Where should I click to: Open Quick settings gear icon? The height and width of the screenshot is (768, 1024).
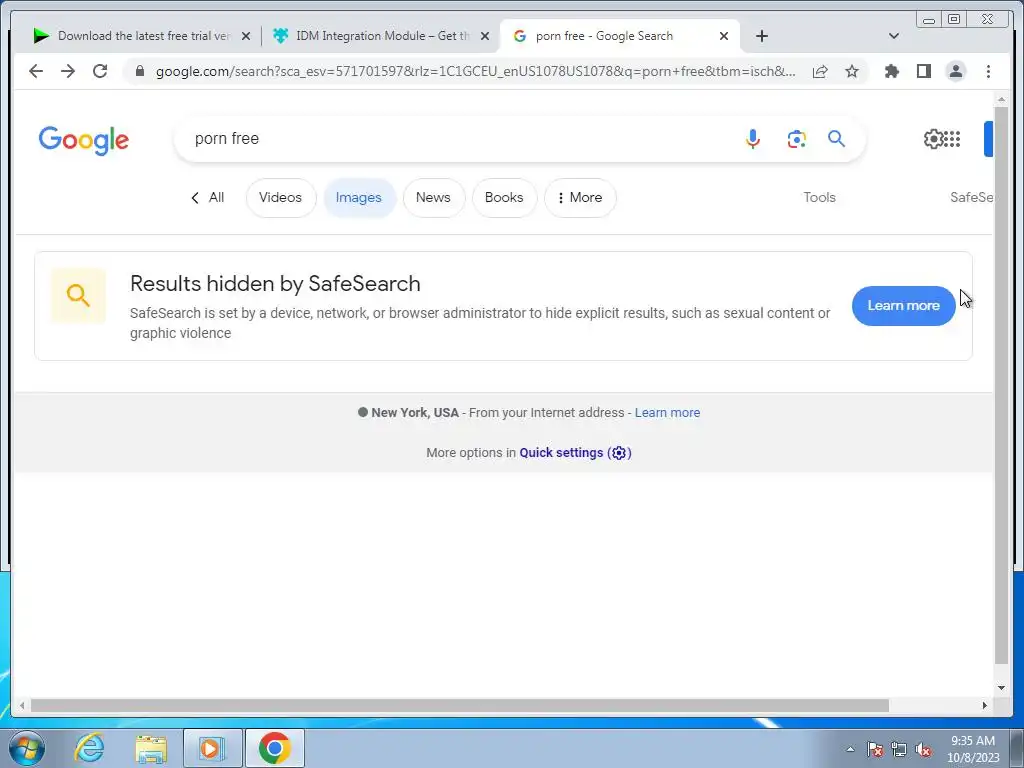[x=933, y=138]
